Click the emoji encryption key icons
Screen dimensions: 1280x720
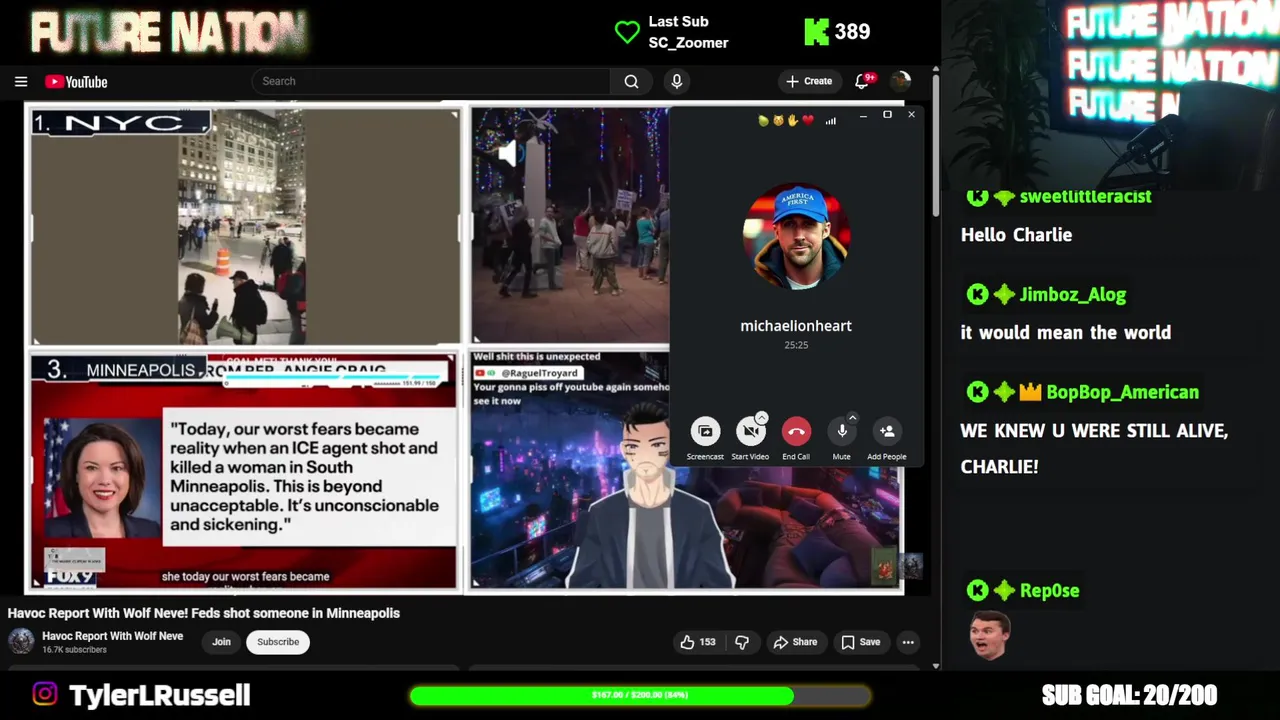pyautogui.click(x=786, y=120)
